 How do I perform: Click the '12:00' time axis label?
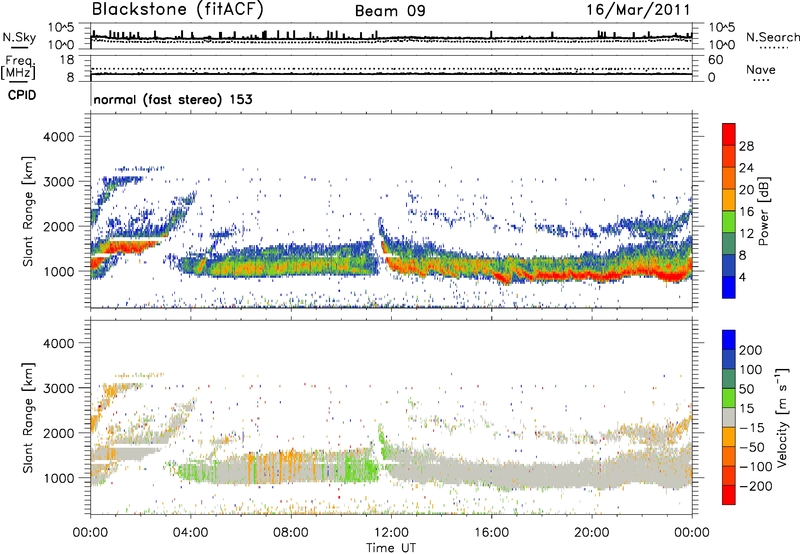click(x=391, y=533)
